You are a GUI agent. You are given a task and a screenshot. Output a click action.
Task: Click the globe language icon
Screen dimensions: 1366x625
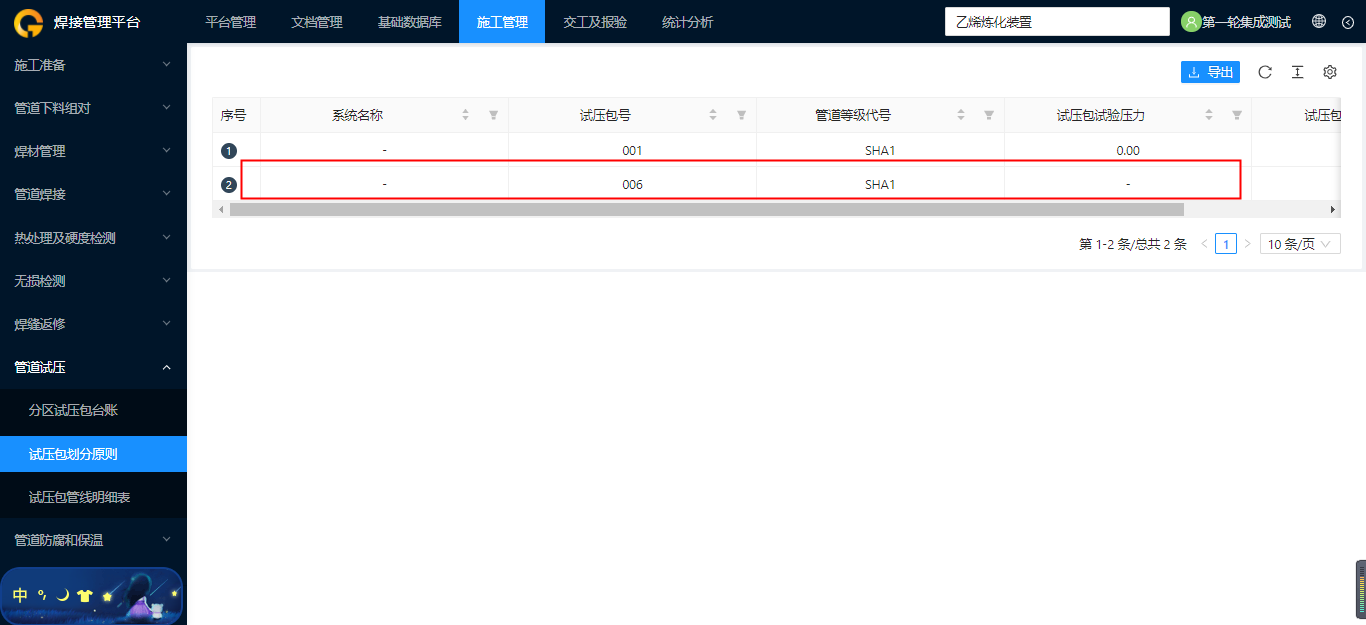[x=1319, y=21]
